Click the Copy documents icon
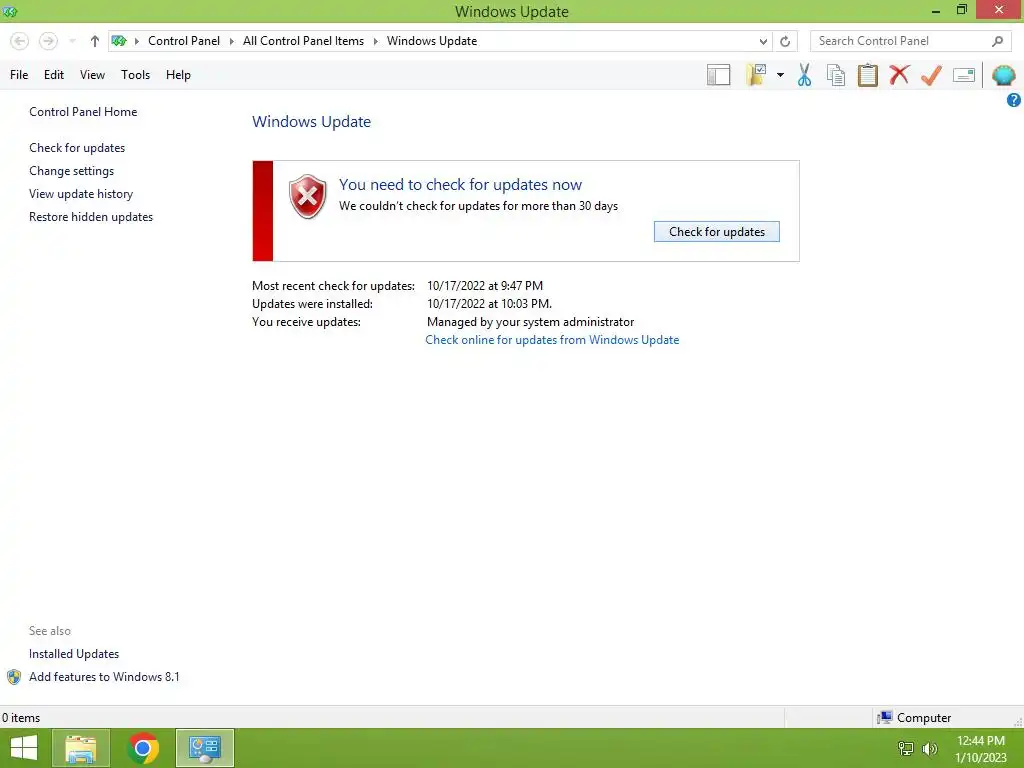The image size is (1024, 768). [x=836, y=75]
